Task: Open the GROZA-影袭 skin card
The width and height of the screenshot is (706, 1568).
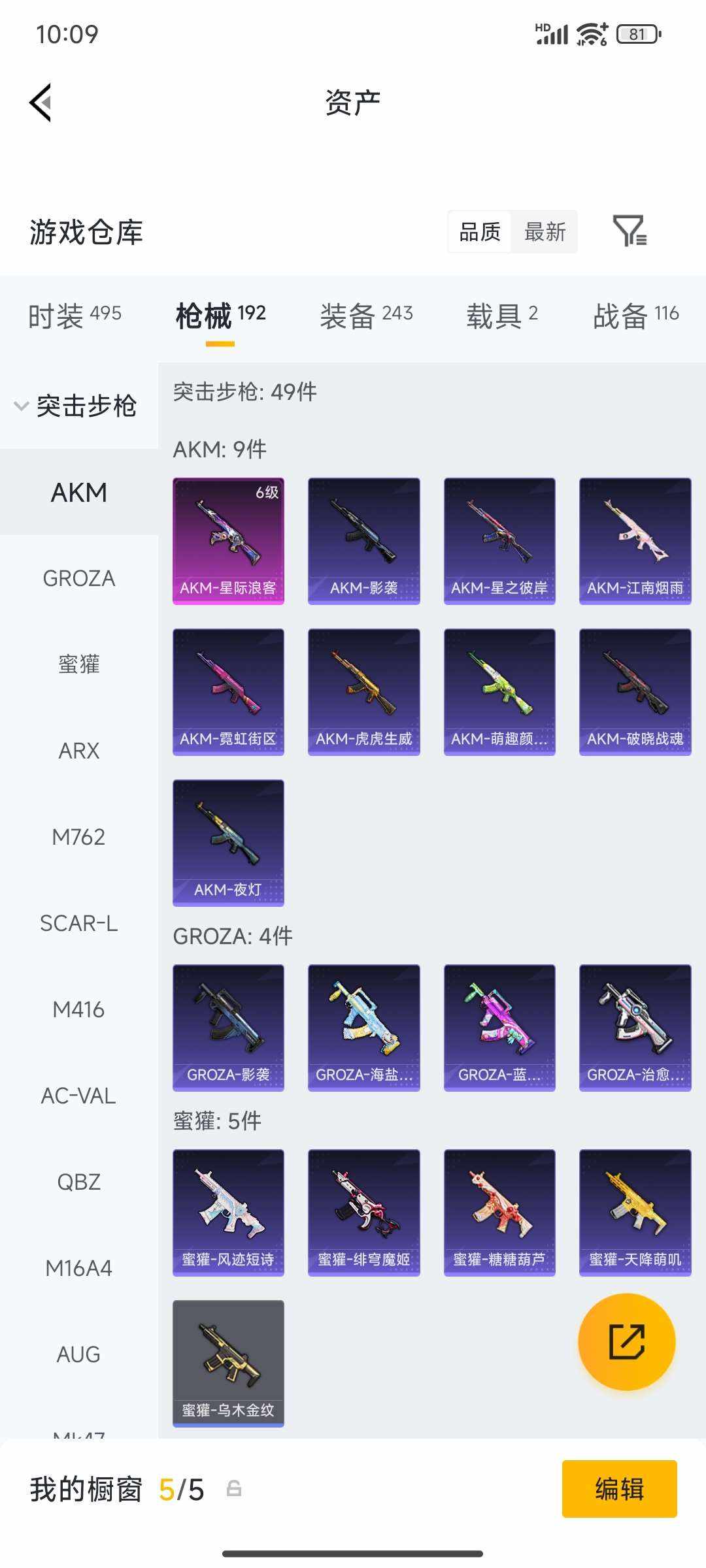Action: 228,1028
